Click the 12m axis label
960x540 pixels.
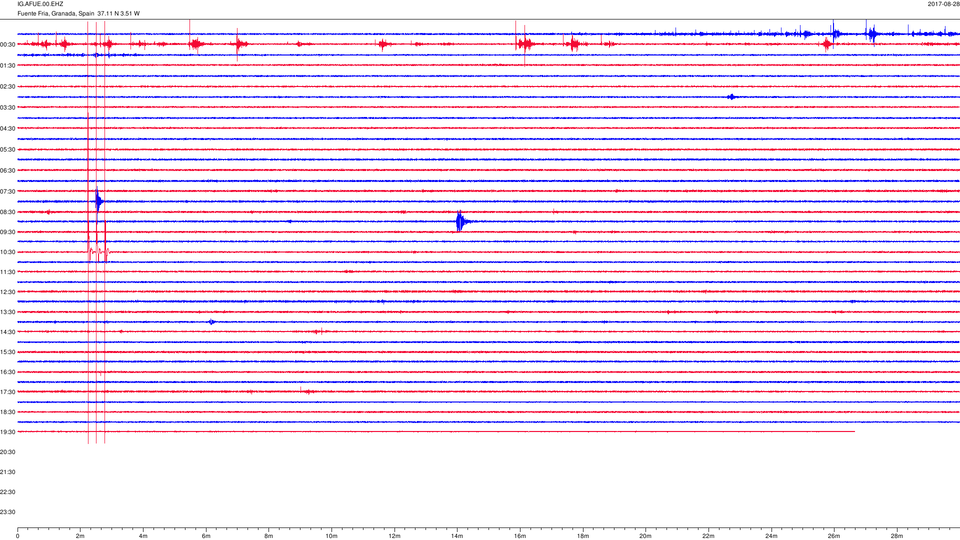[394, 536]
